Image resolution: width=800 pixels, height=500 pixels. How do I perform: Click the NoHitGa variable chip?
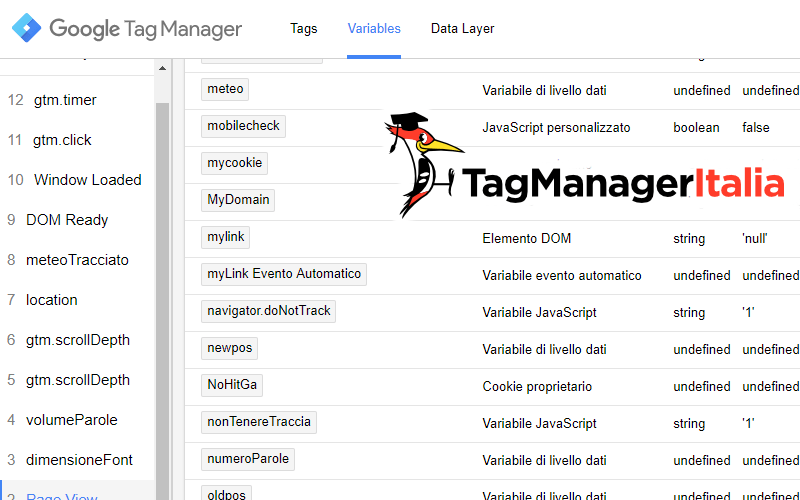(232, 385)
